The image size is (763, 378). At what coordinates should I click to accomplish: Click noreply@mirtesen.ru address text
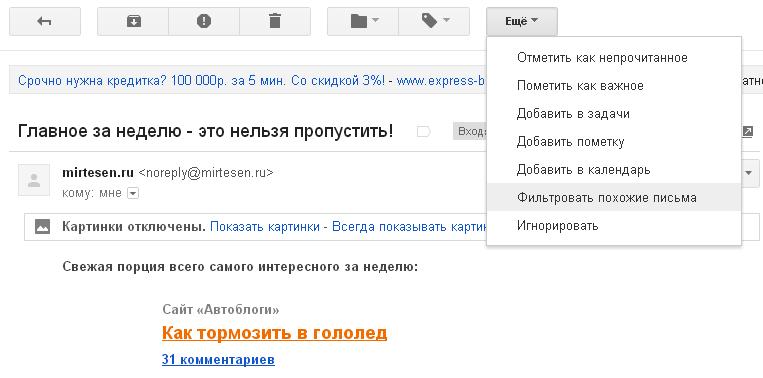(x=206, y=173)
